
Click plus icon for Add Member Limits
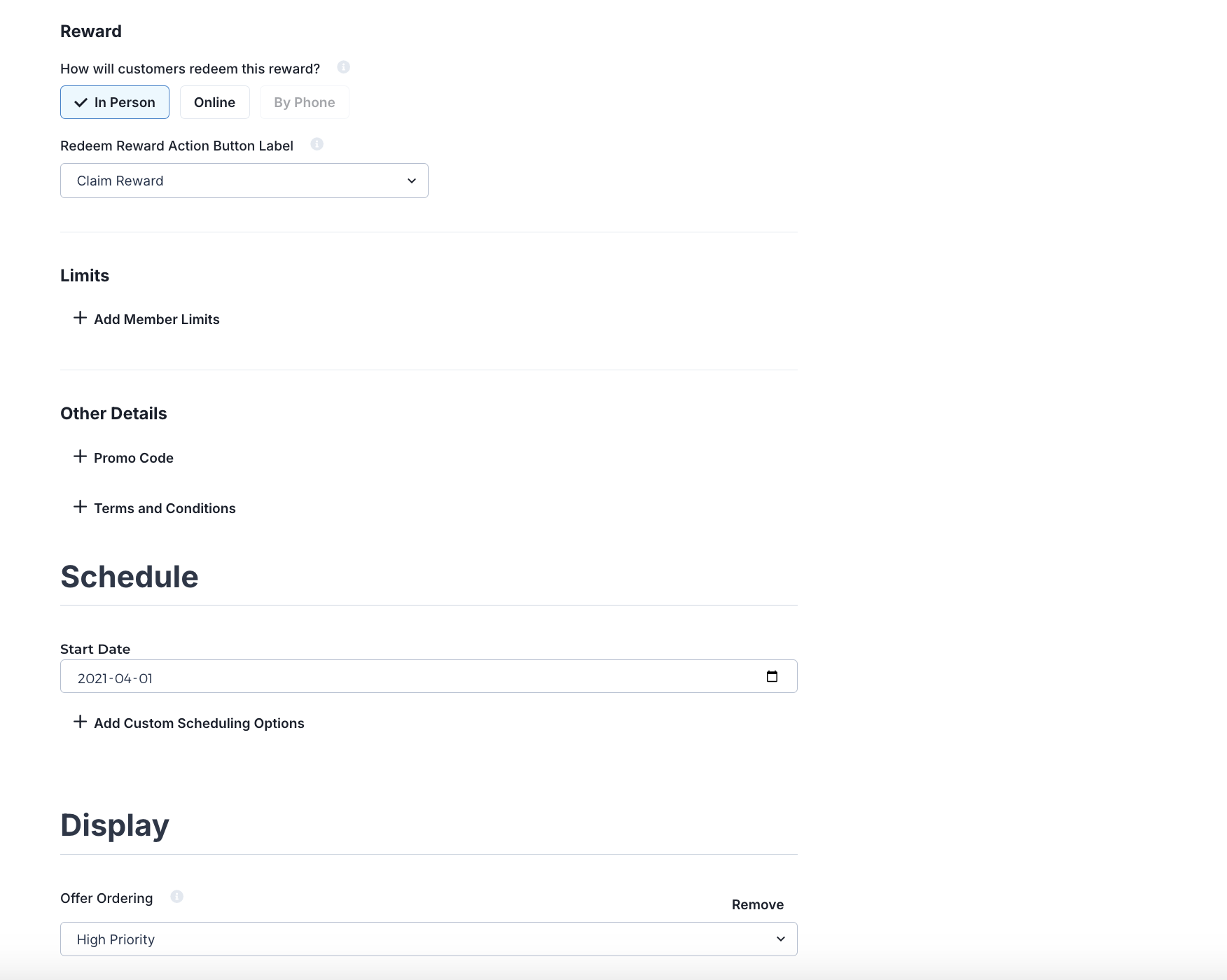point(81,318)
